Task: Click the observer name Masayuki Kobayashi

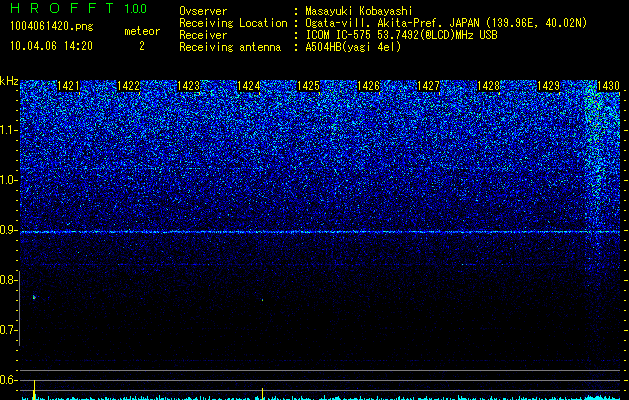Action: [359, 11]
